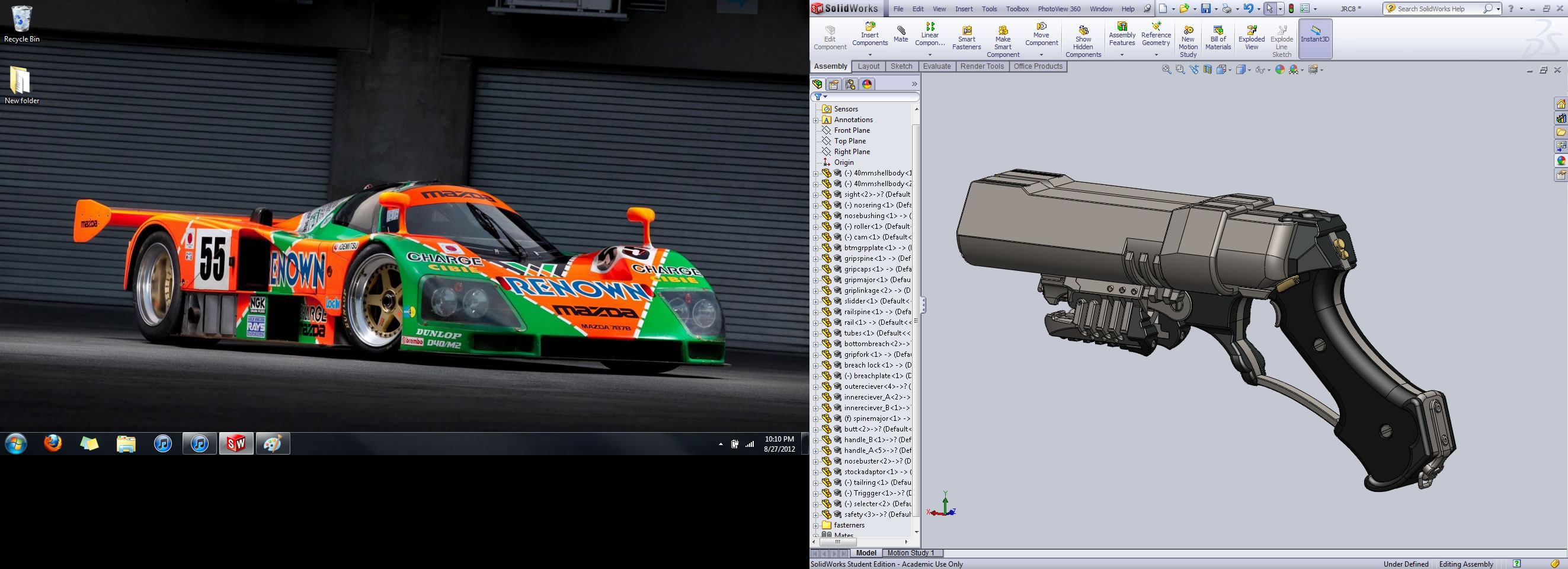This screenshot has width=1568, height=569.
Task: Switch to the Motion Study 1 tab
Action: 911,552
